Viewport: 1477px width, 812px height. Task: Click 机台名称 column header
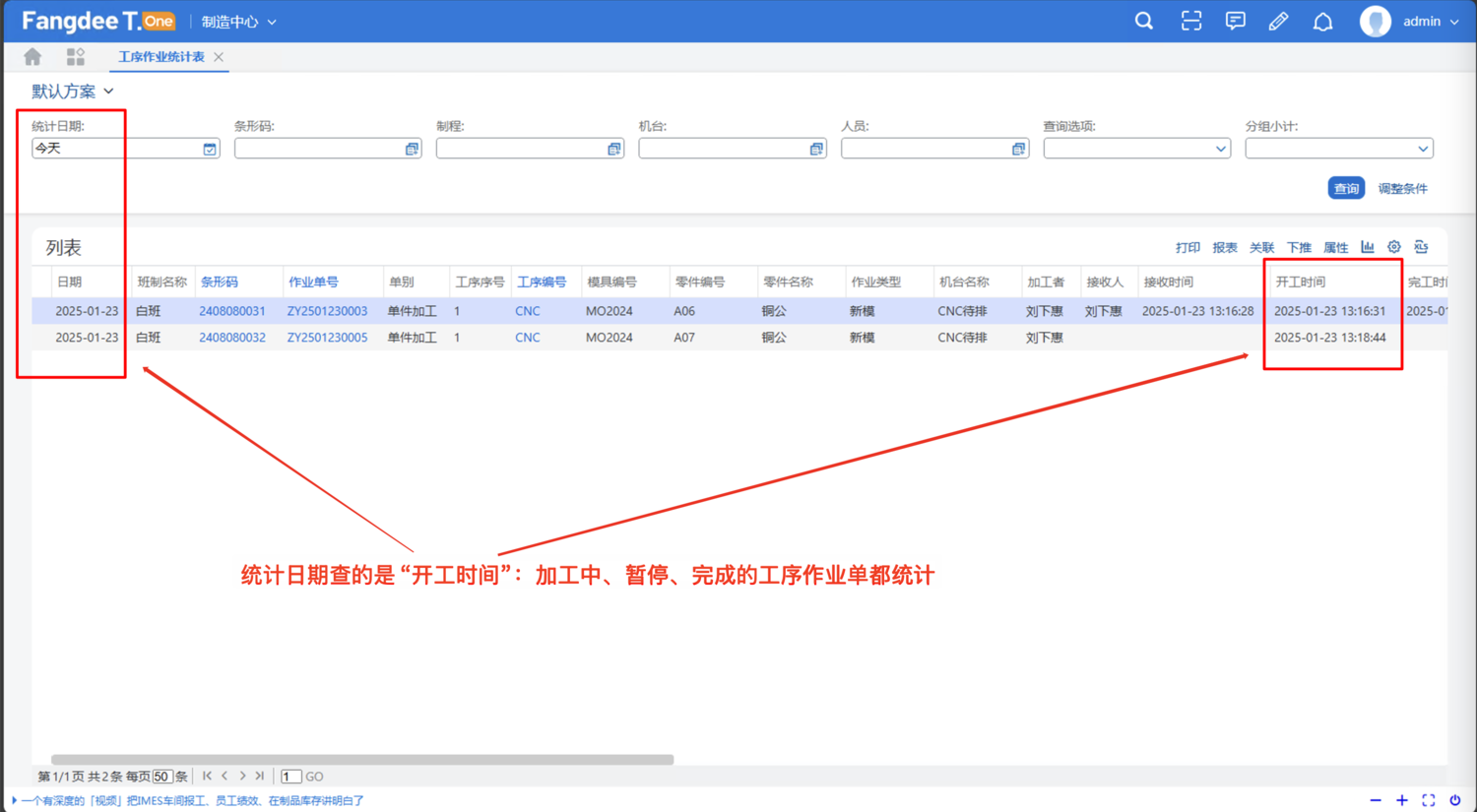(964, 282)
